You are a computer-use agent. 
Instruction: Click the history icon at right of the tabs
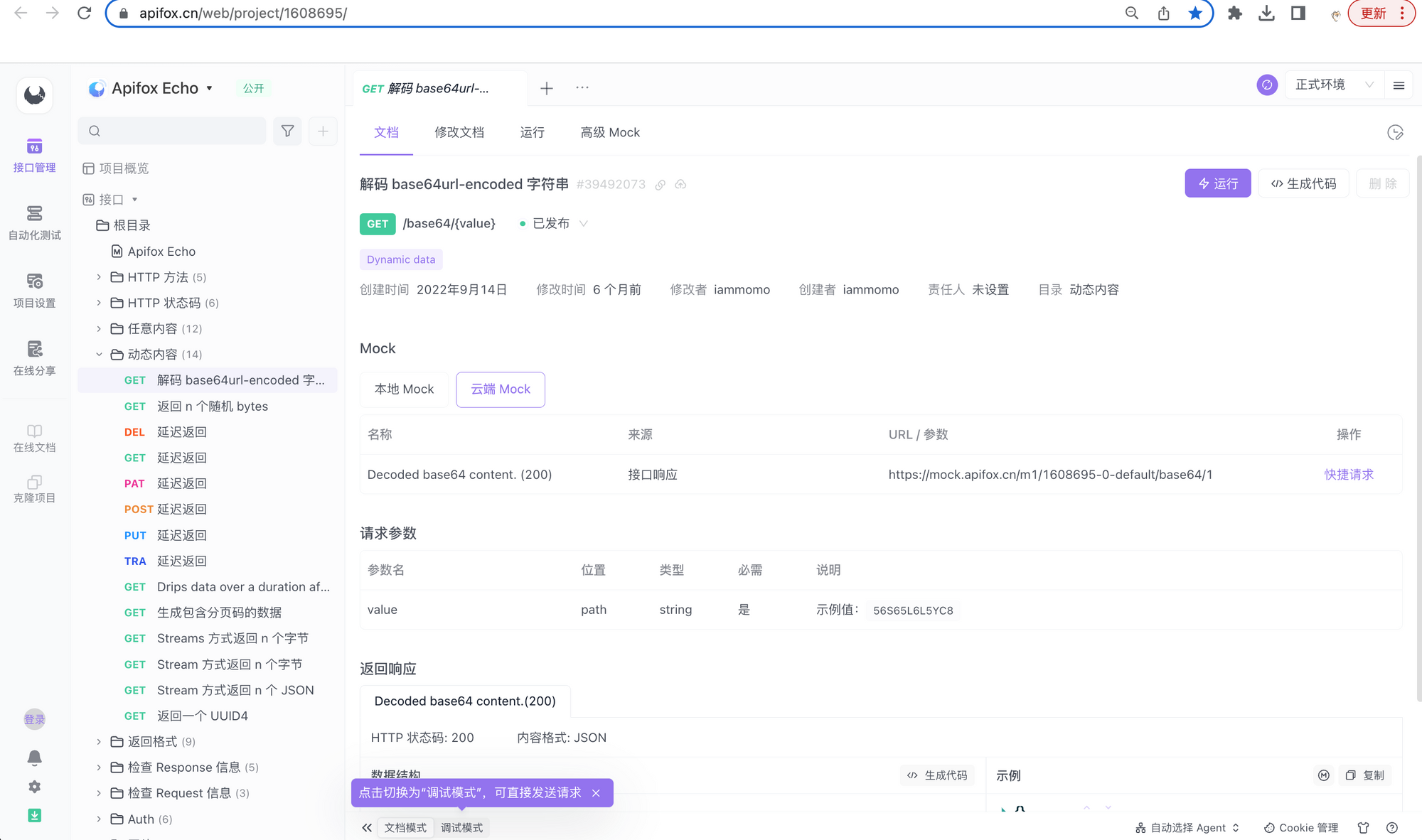pos(1395,133)
